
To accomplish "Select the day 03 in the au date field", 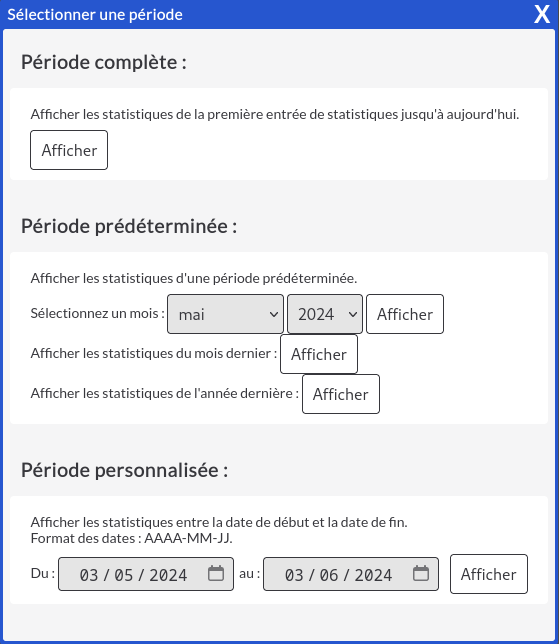I will [294, 575].
